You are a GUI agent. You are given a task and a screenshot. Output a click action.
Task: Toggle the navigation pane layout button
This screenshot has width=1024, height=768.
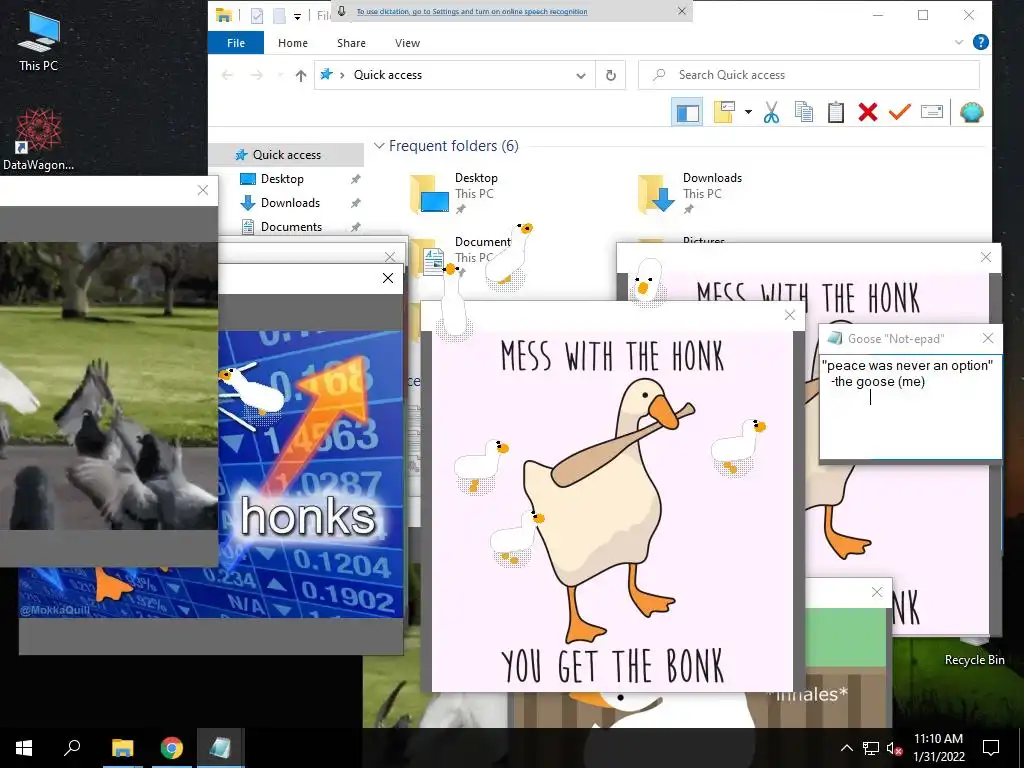tap(687, 112)
